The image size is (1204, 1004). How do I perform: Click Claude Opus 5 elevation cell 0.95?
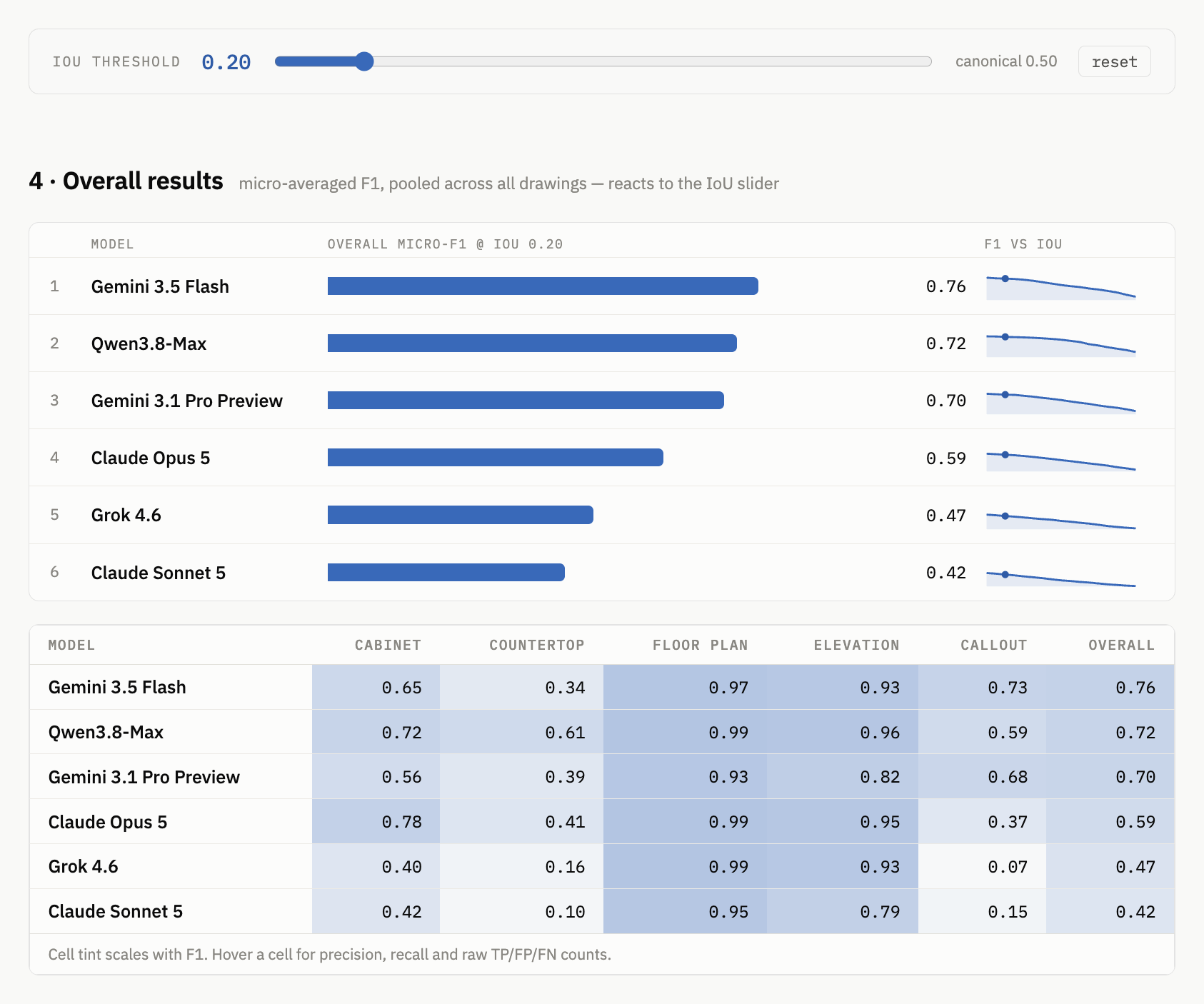point(843,822)
